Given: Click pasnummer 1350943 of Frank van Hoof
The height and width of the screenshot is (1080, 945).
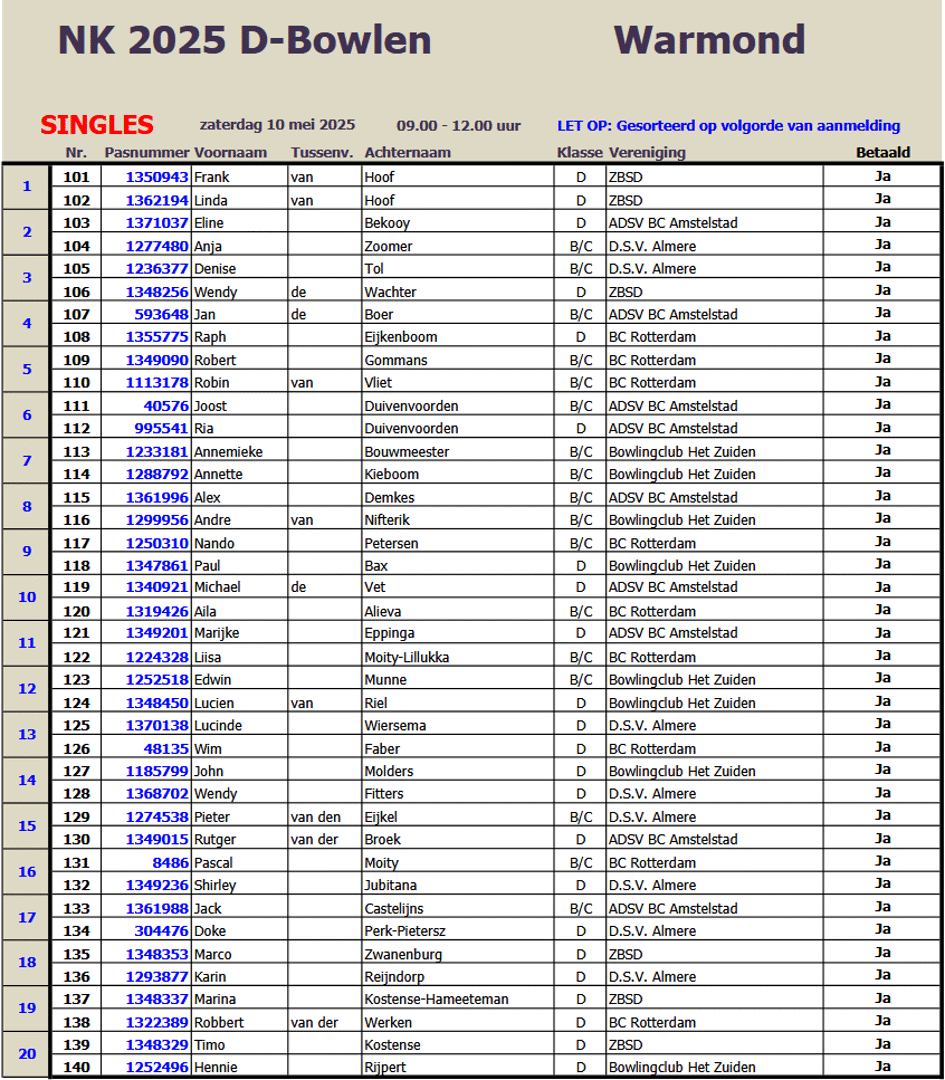Looking at the screenshot, I should (x=157, y=177).
